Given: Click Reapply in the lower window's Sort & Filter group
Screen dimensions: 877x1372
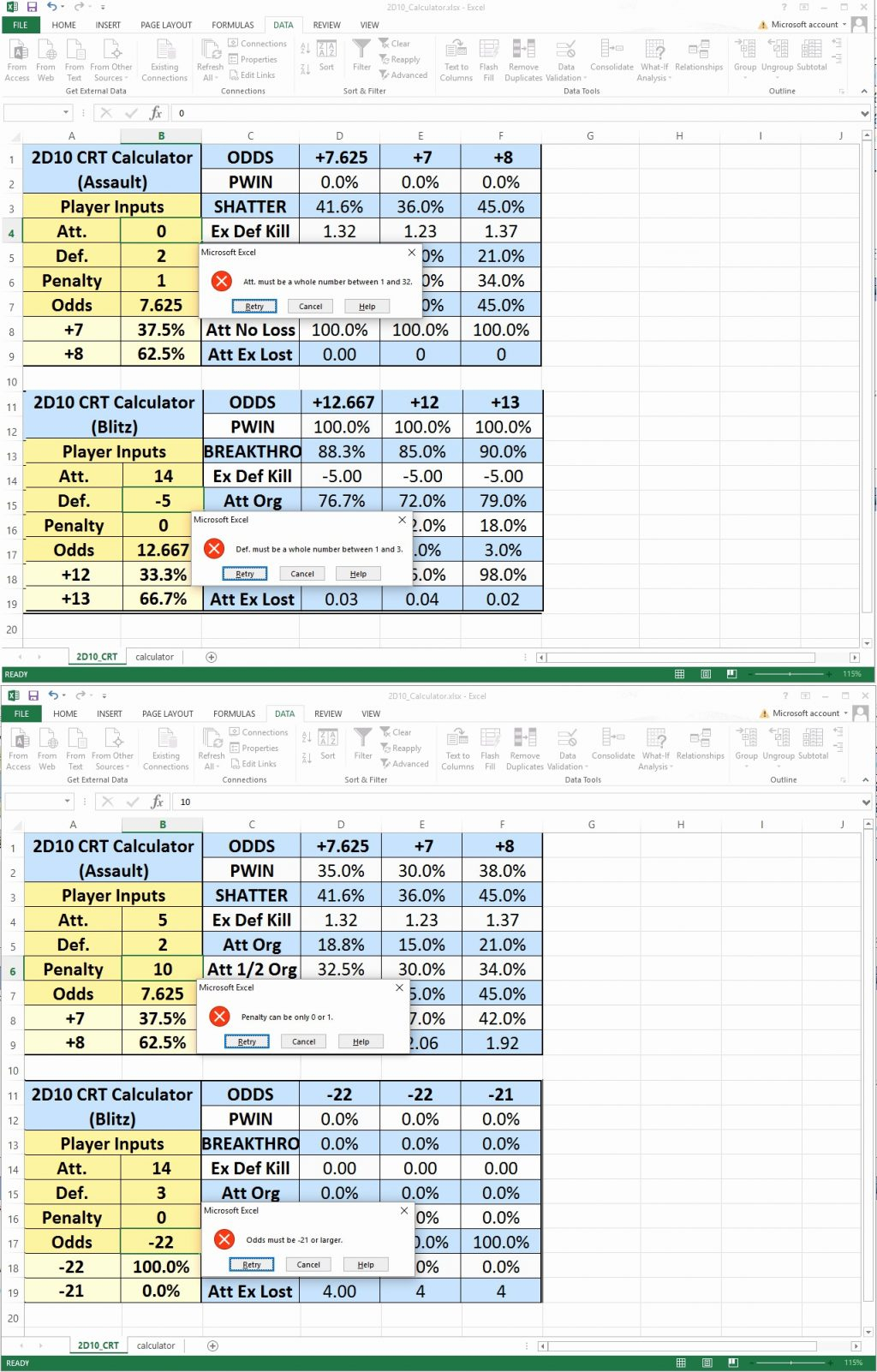Looking at the screenshot, I should 400,749.
